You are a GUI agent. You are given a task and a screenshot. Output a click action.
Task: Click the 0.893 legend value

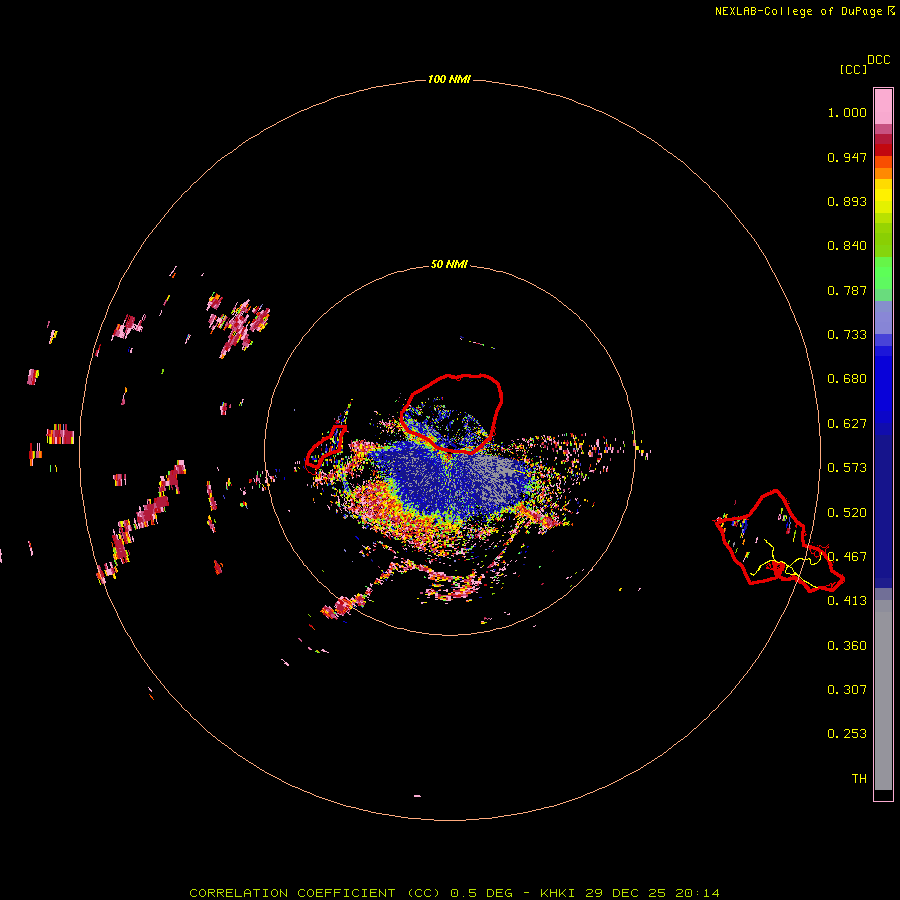847,201
